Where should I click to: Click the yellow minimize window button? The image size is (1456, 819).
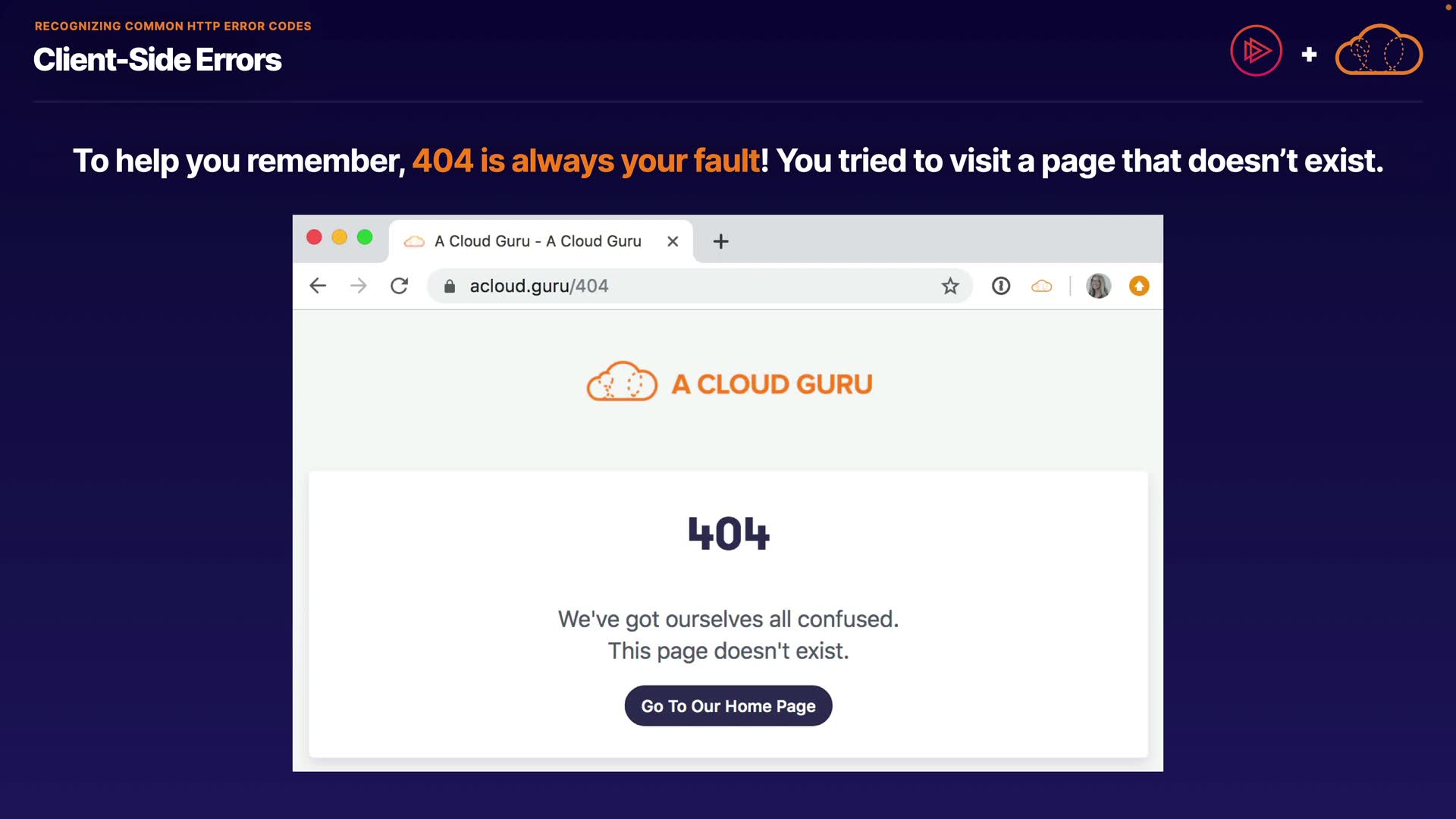click(340, 237)
